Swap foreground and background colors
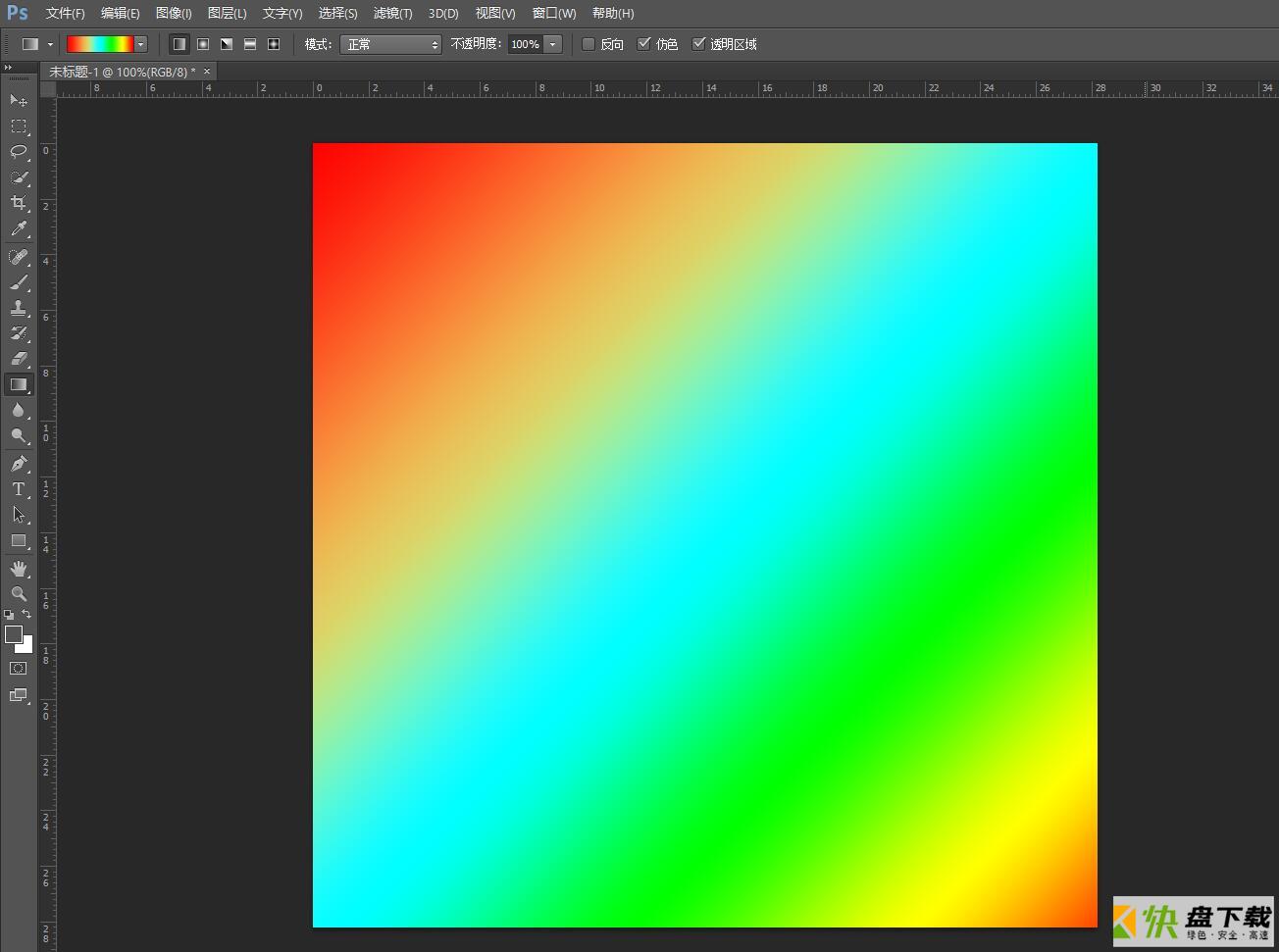This screenshot has width=1279, height=952. 26,615
